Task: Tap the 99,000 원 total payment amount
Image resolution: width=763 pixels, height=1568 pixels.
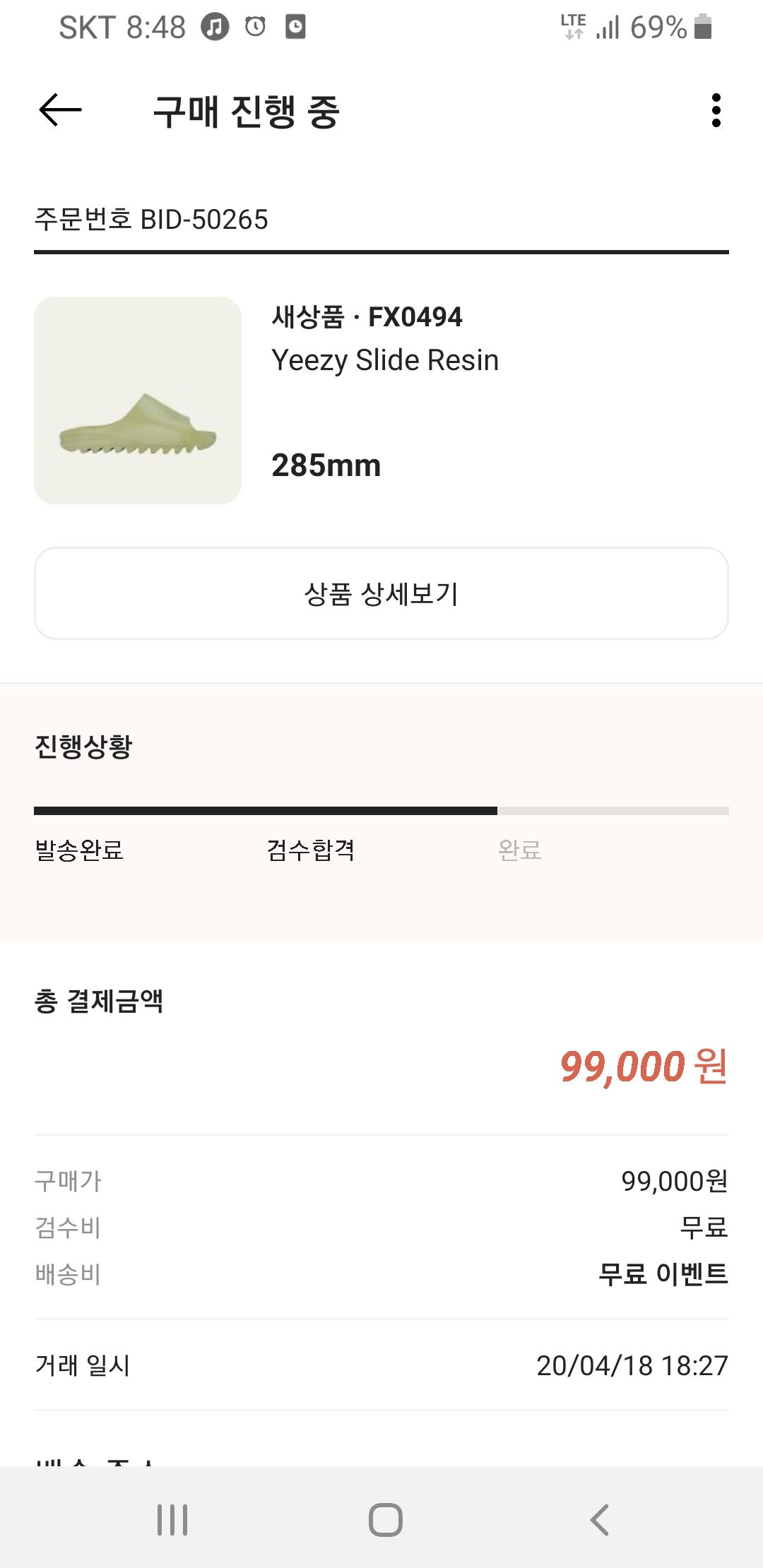Action: tap(643, 1066)
